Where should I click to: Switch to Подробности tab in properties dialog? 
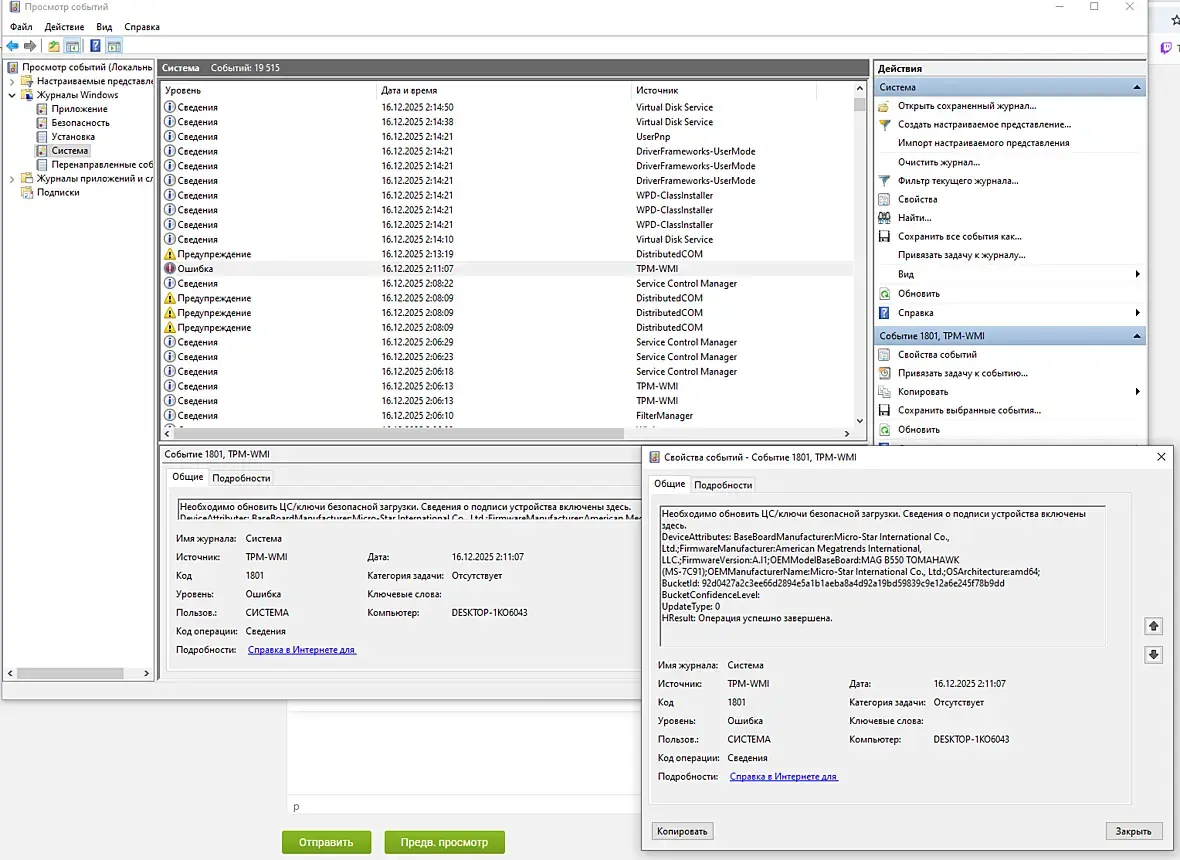[x=723, y=485]
